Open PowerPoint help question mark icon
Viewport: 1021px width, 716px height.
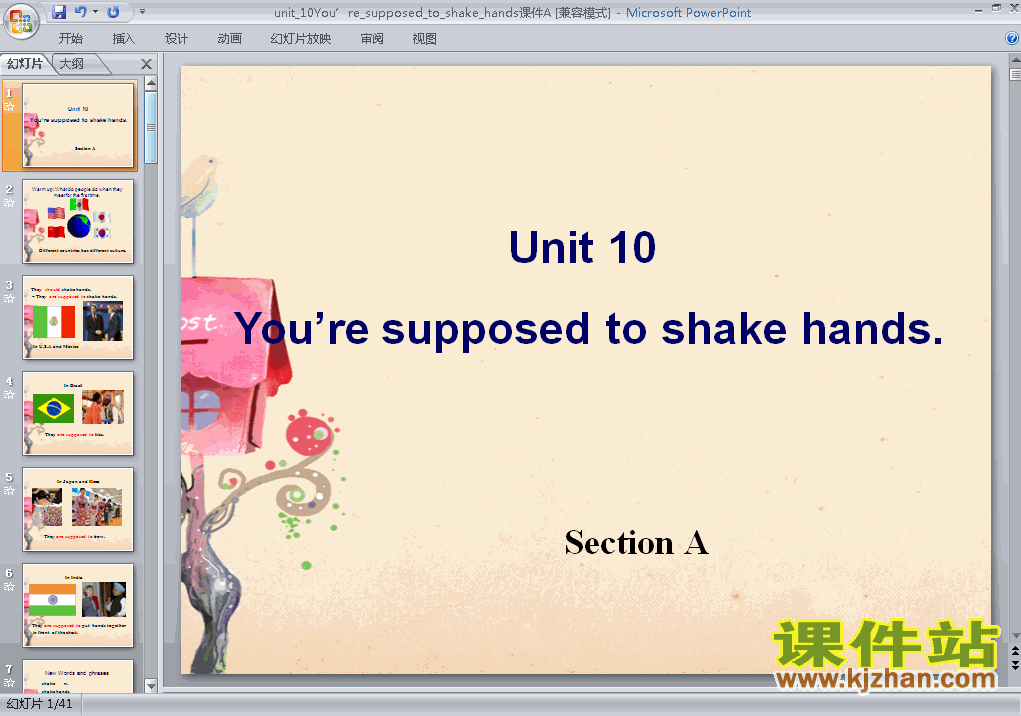tap(1013, 38)
